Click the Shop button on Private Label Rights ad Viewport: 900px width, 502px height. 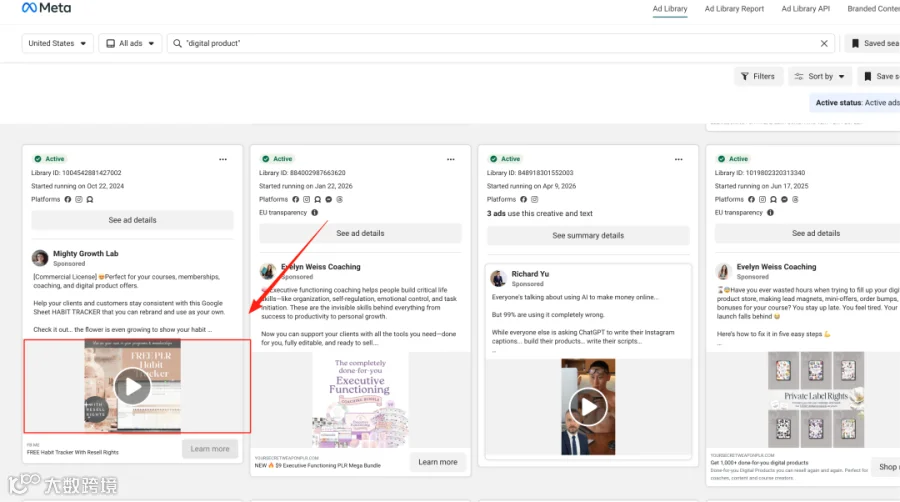[886, 467]
